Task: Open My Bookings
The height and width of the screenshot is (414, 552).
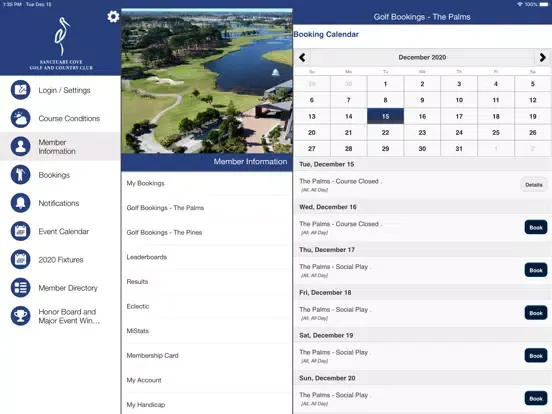Action: click(207, 183)
